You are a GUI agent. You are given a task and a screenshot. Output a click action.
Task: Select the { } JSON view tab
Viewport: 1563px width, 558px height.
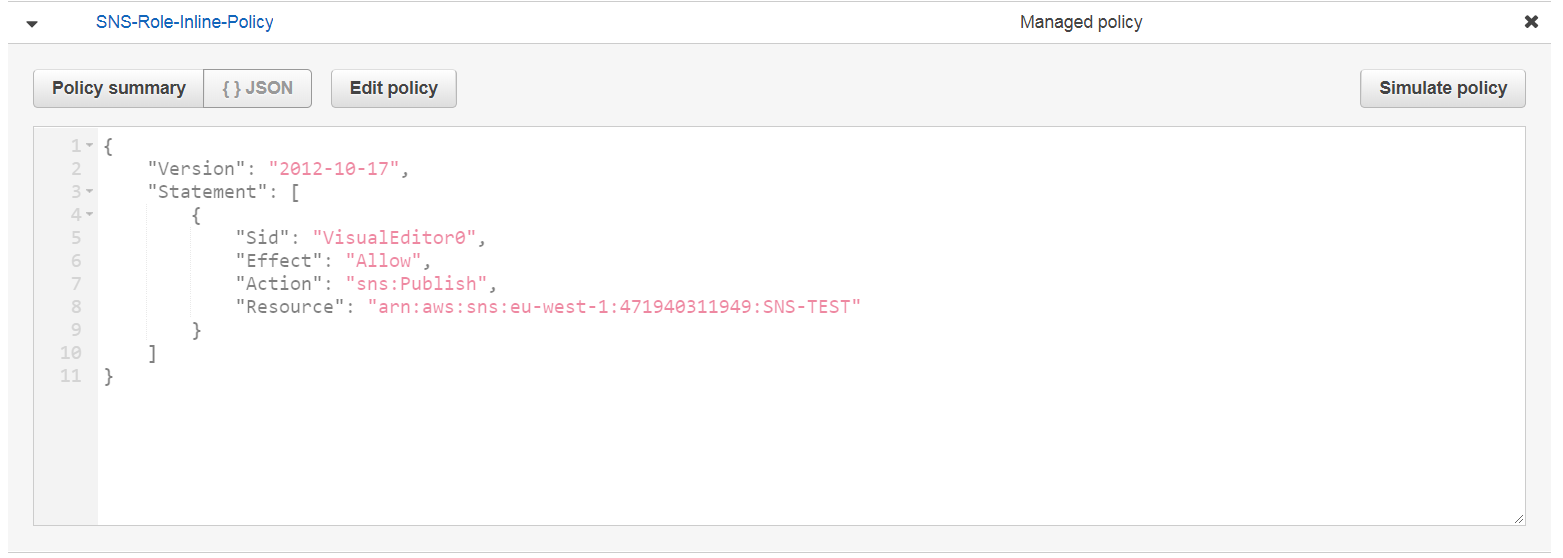[257, 88]
